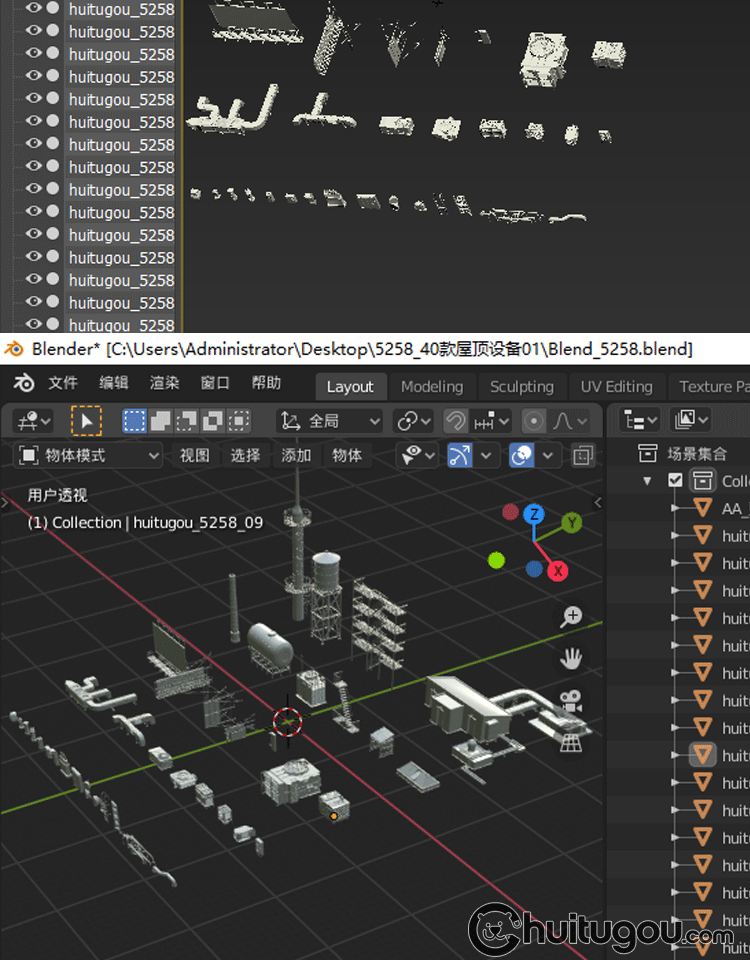Screen dimensions: 750x960
Task: Click the Blender logo icon in menu bar
Action: click(x=24, y=383)
